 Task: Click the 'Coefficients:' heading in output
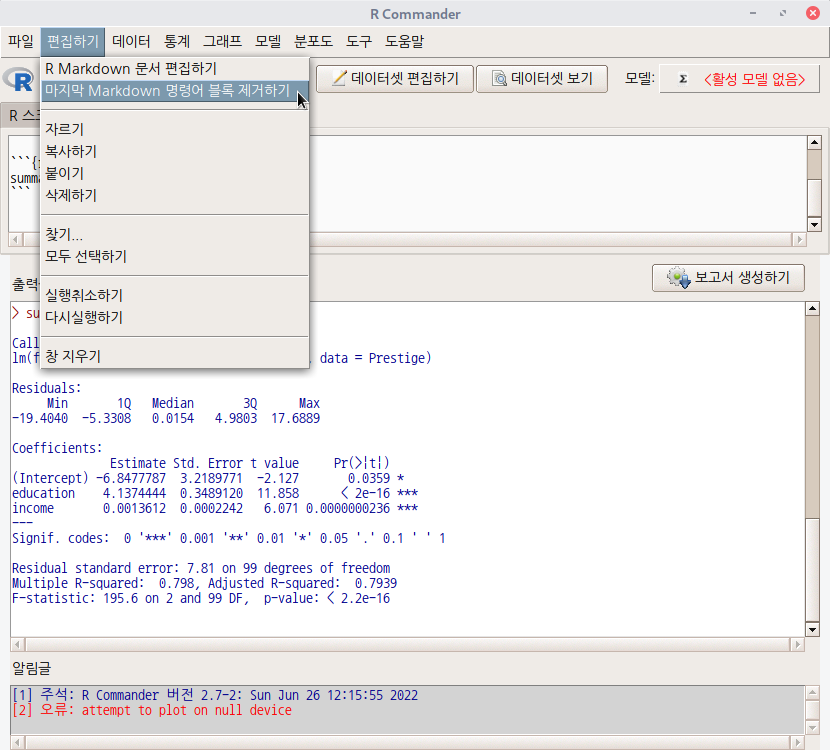click(57, 448)
